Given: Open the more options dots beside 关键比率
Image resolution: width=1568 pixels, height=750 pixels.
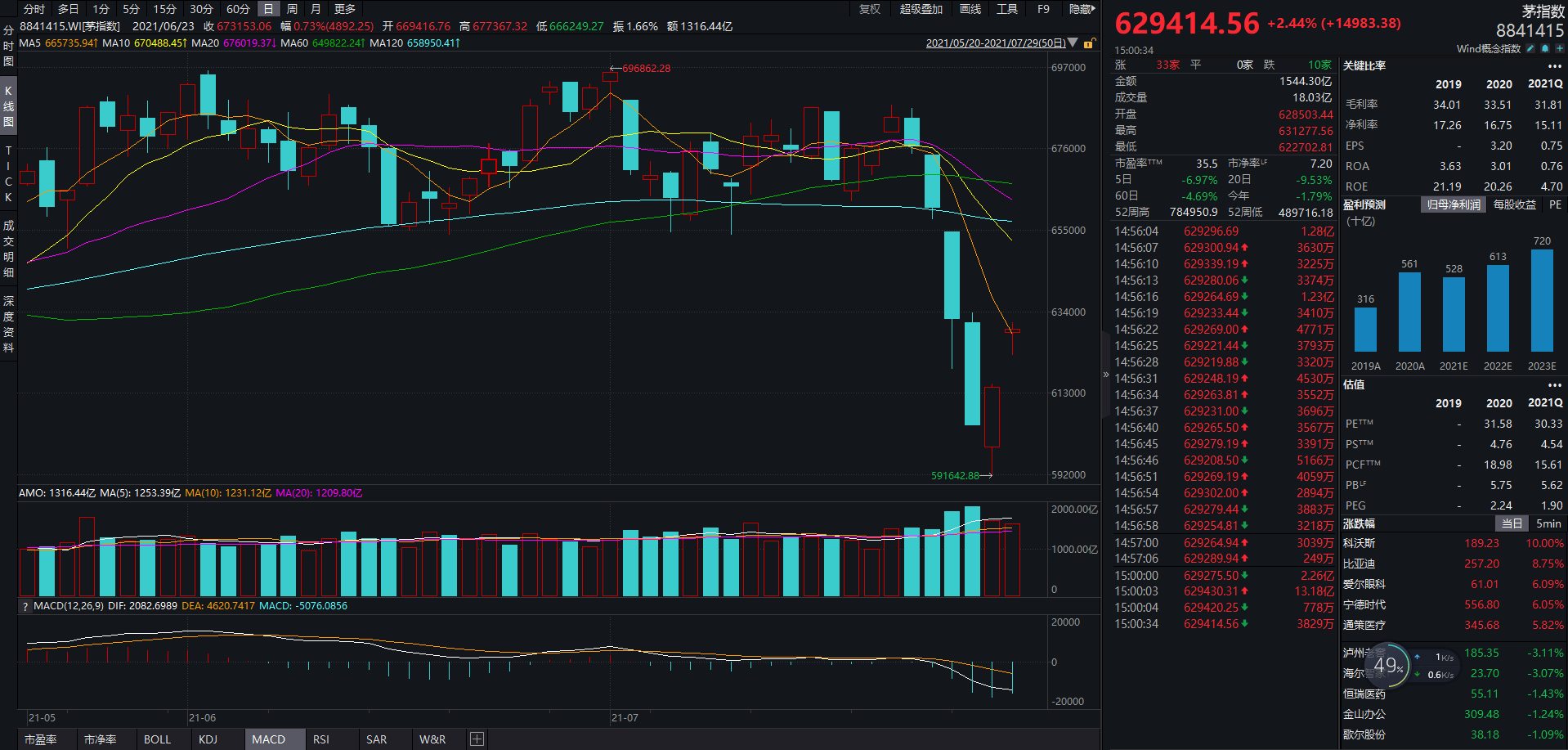Looking at the screenshot, I should point(1554,66).
